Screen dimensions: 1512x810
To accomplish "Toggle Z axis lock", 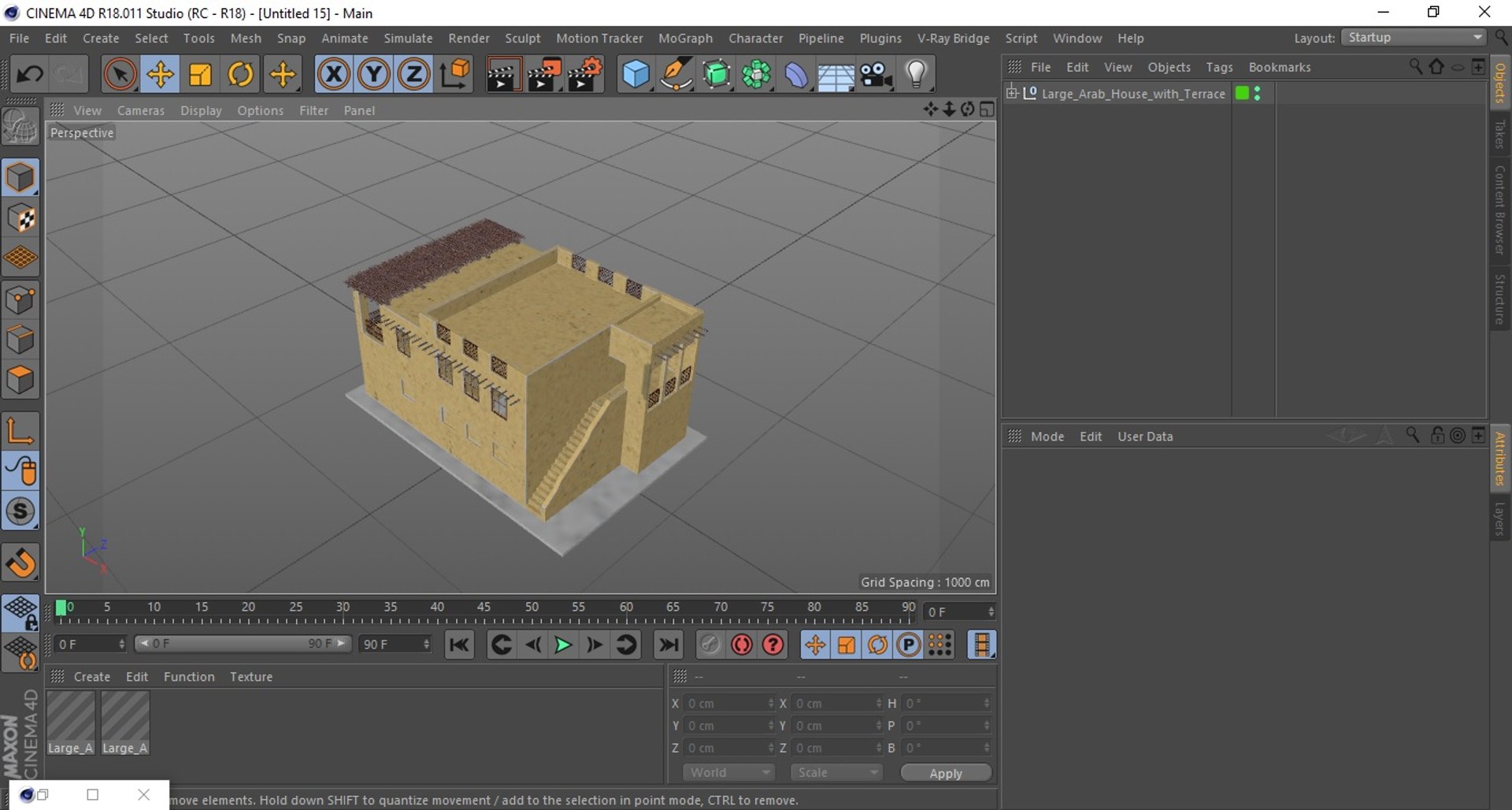I will pyautogui.click(x=414, y=74).
